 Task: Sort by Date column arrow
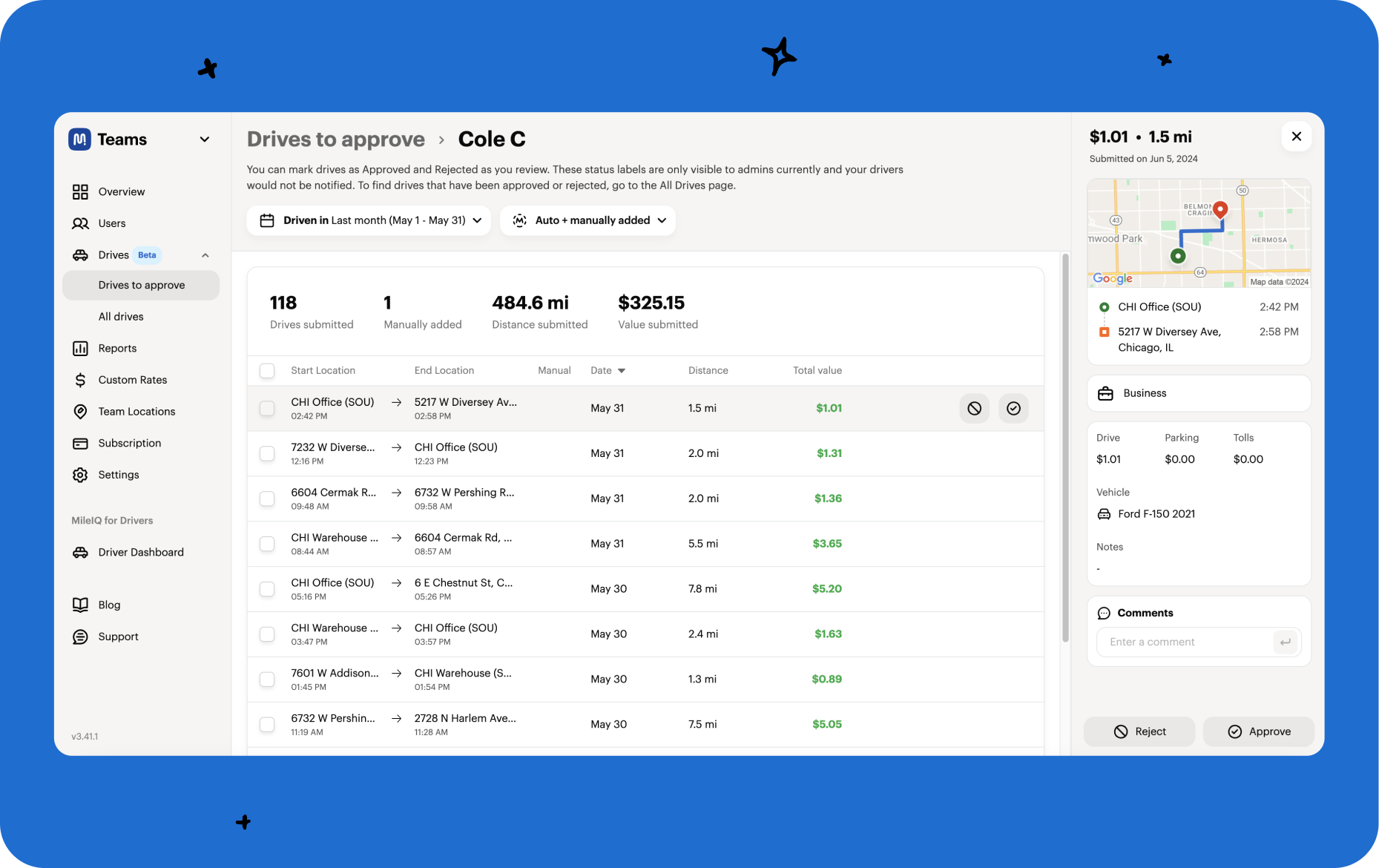point(622,371)
